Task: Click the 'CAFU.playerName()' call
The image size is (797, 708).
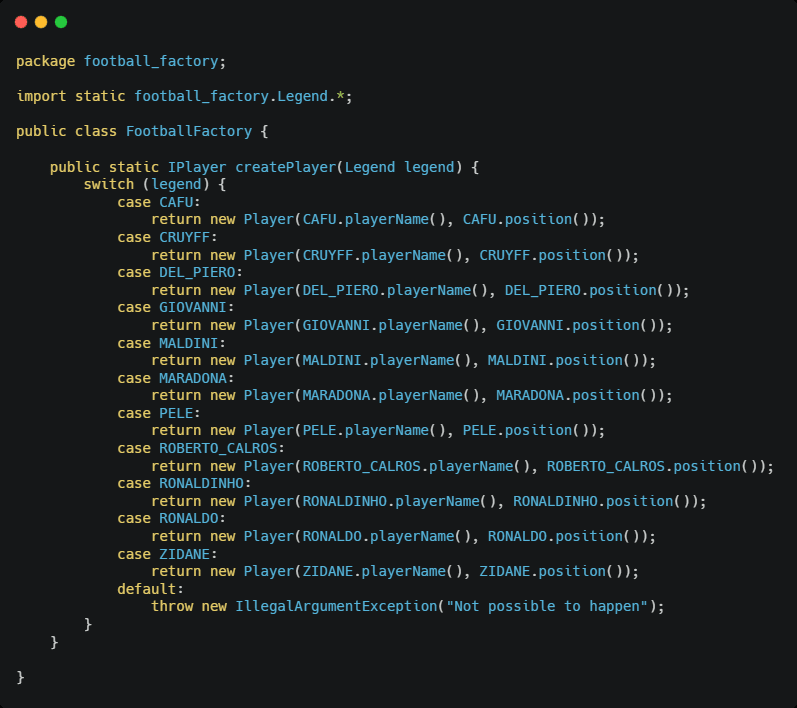Action: tap(374, 220)
